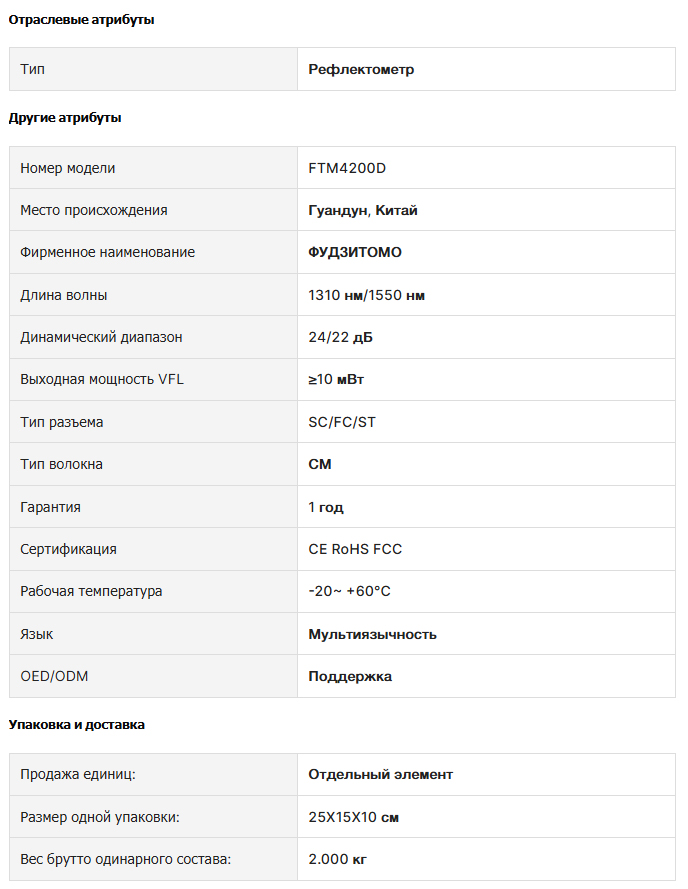Click the Отраслевые атрибуты section heading
The height and width of the screenshot is (889, 688).
(x=81, y=20)
